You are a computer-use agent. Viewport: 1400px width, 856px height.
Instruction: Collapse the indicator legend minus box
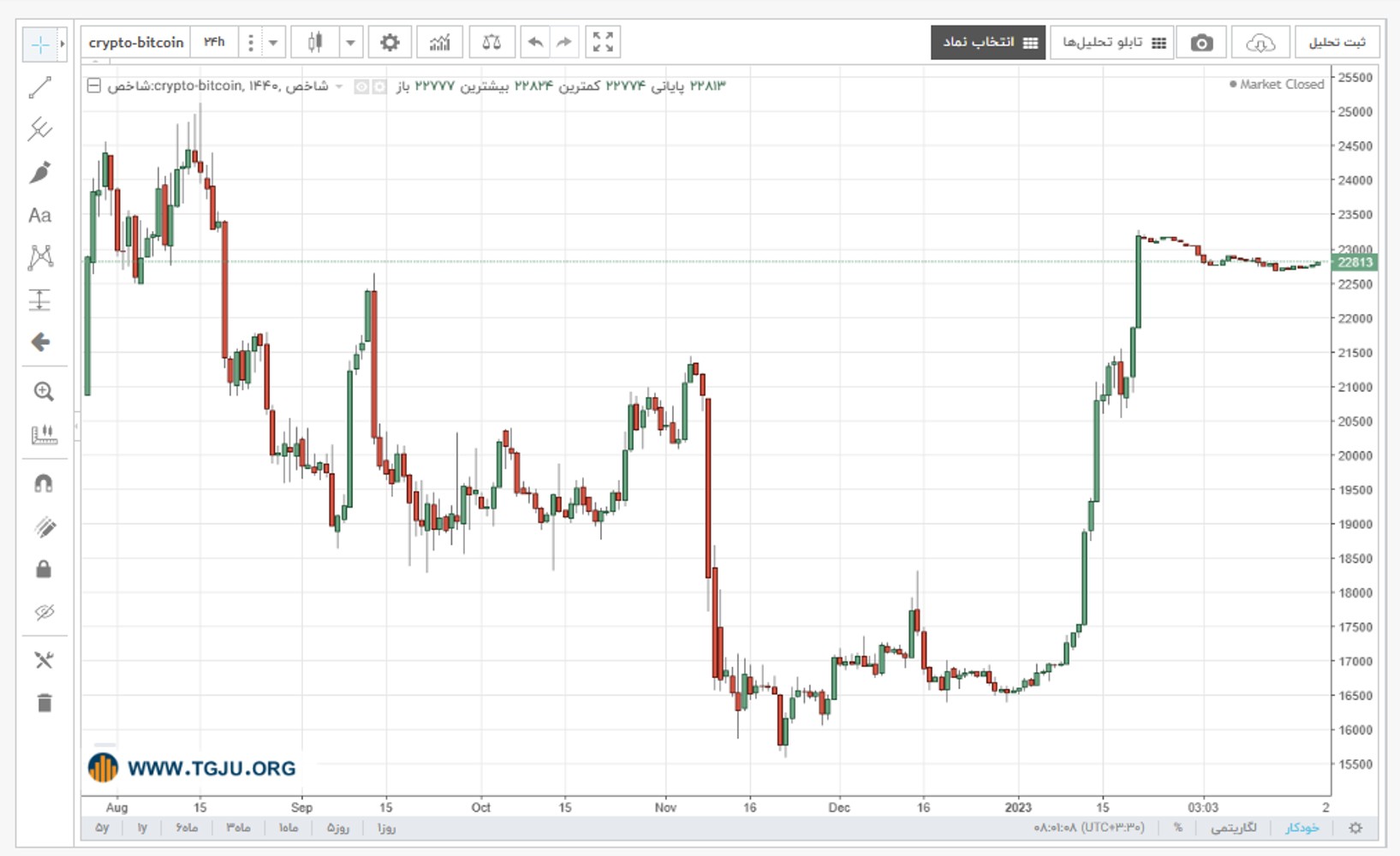[94, 86]
